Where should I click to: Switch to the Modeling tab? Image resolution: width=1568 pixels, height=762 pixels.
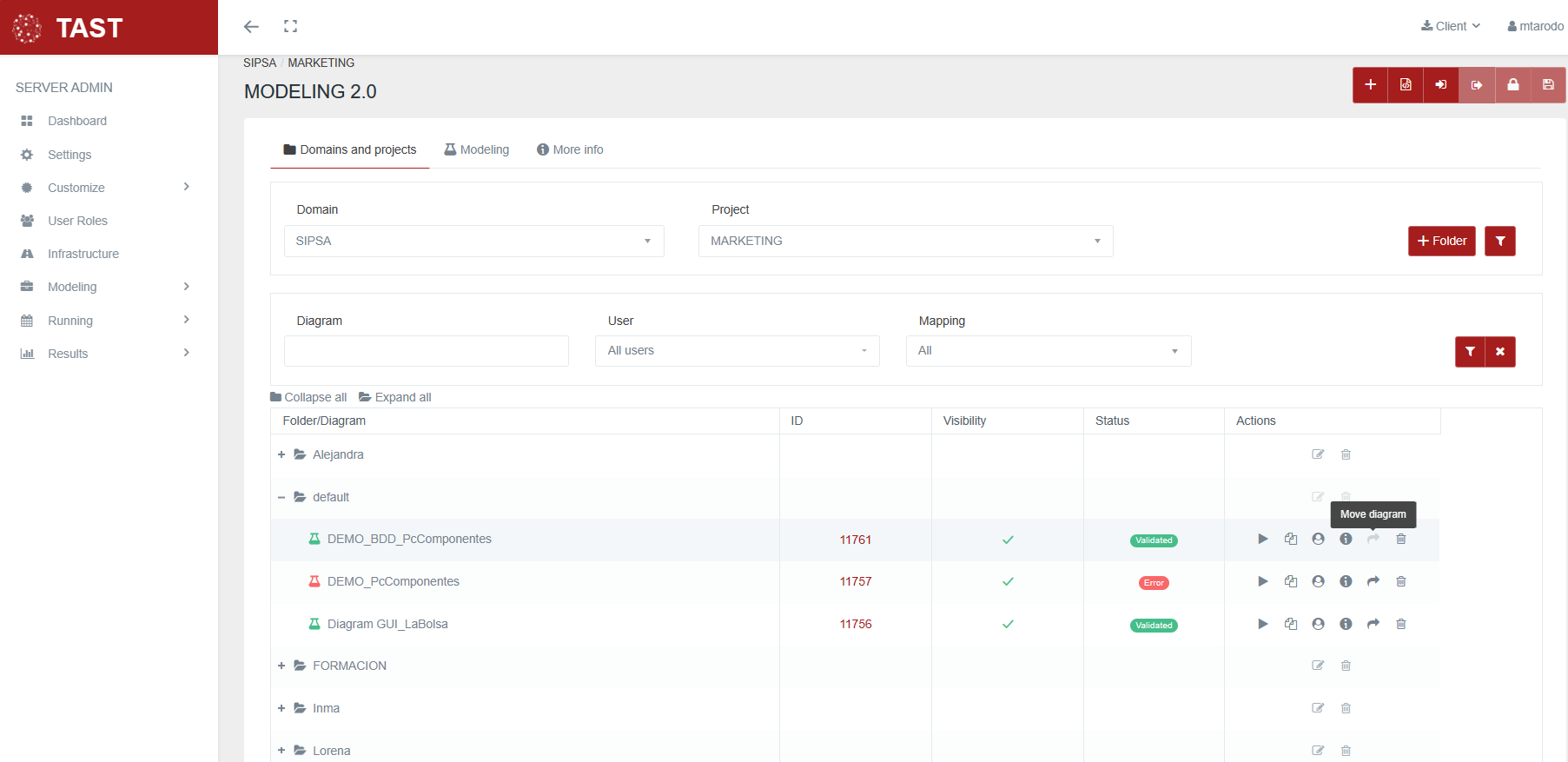[477, 149]
